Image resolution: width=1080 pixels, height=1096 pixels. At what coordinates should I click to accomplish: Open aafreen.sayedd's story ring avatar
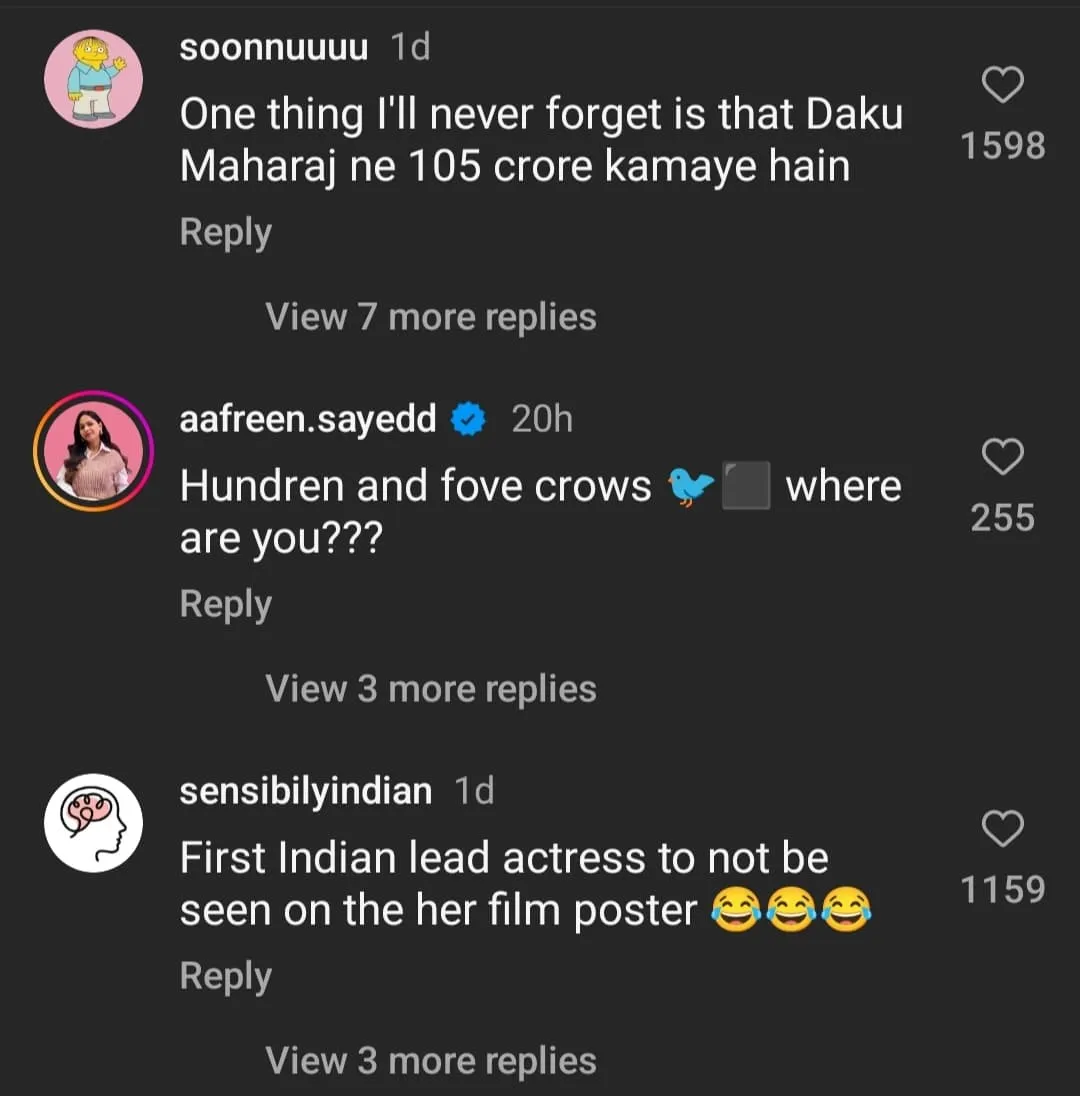[94, 451]
